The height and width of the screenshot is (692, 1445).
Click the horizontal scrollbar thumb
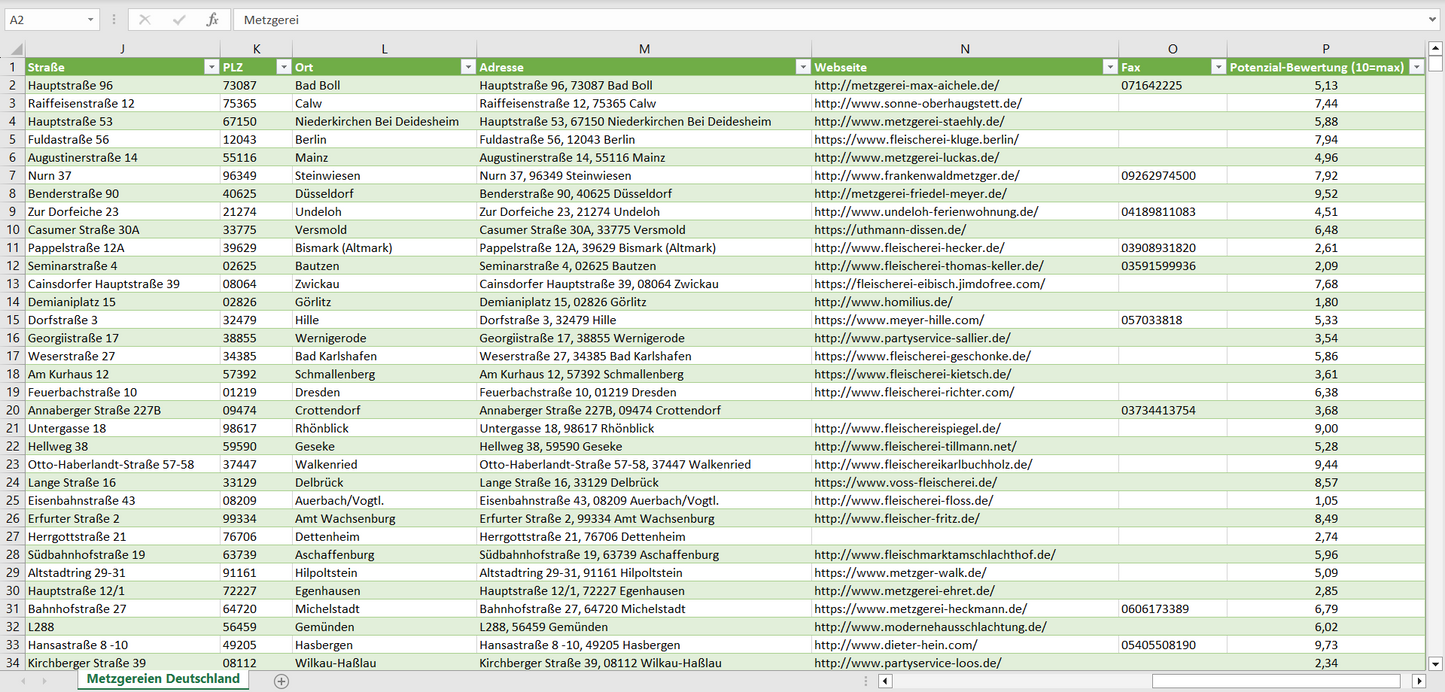point(1280,681)
